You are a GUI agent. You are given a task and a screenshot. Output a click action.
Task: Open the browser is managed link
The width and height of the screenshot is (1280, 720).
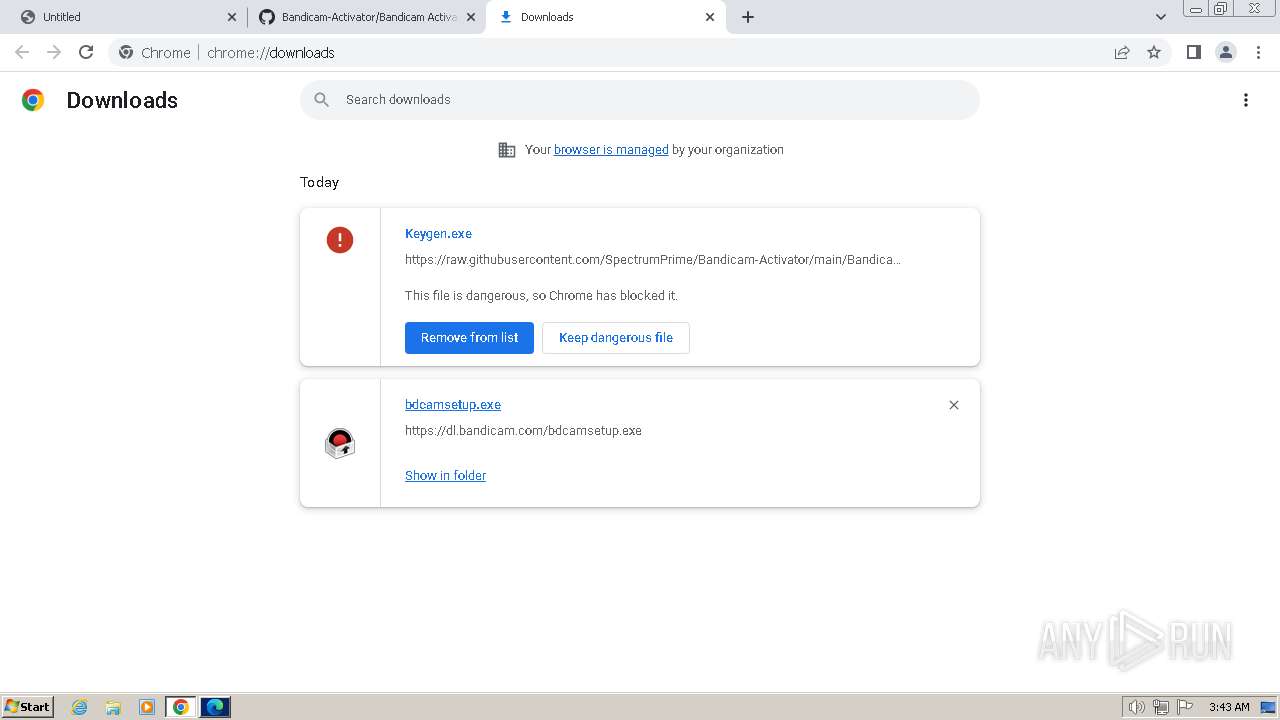pos(611,150)
